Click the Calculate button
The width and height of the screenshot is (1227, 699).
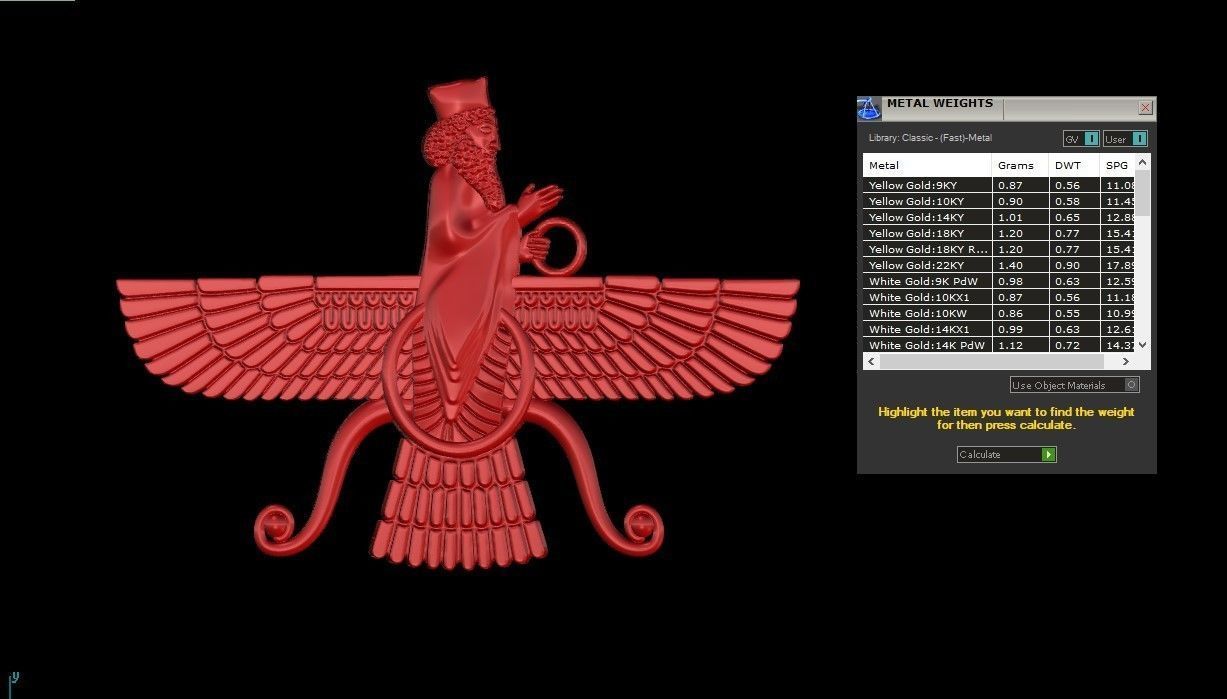coord(1006,454)
